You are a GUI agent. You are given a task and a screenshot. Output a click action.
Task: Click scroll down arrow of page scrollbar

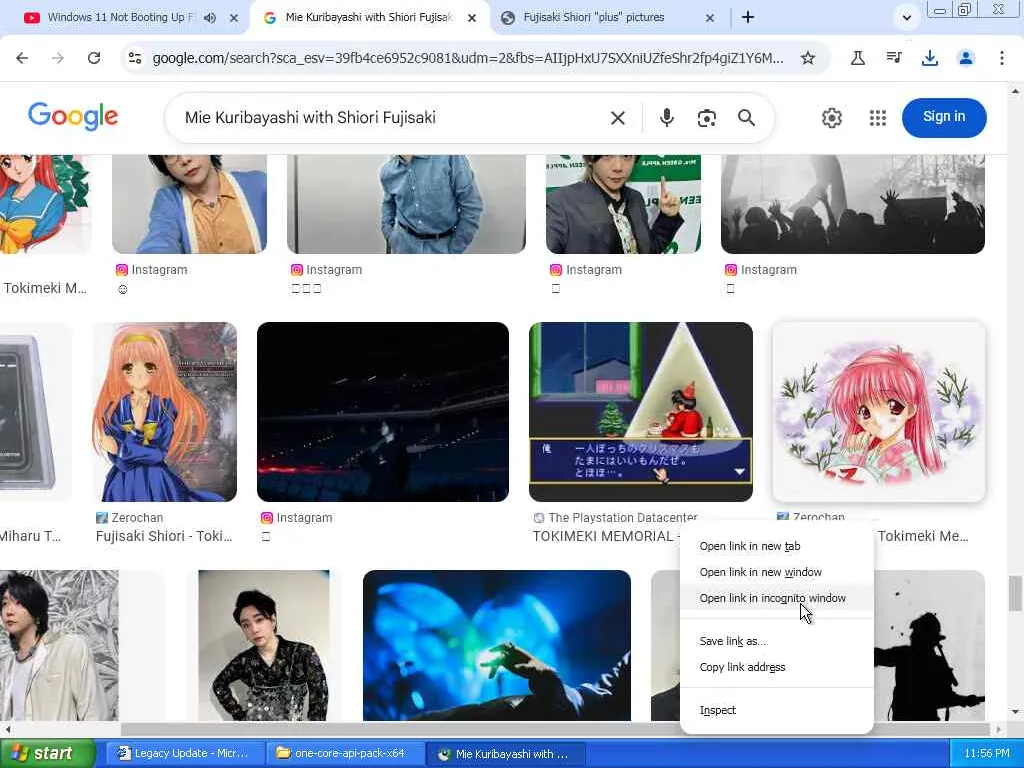pos(1015,712)
